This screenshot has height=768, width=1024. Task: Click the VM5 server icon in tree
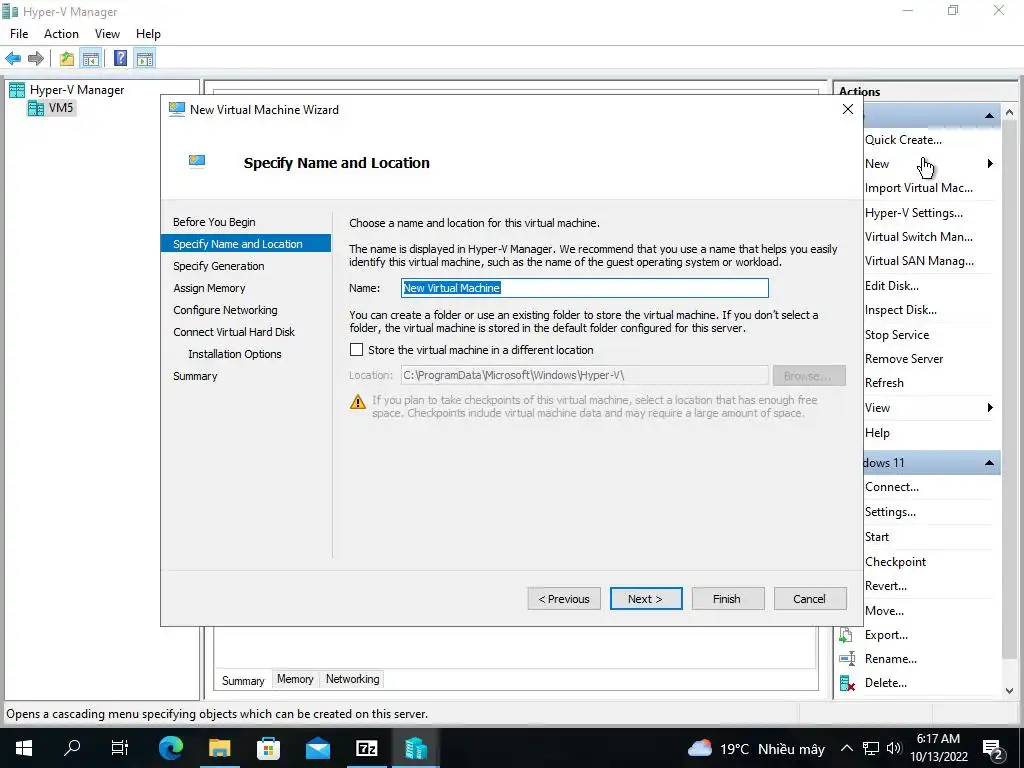coord(36,108)
